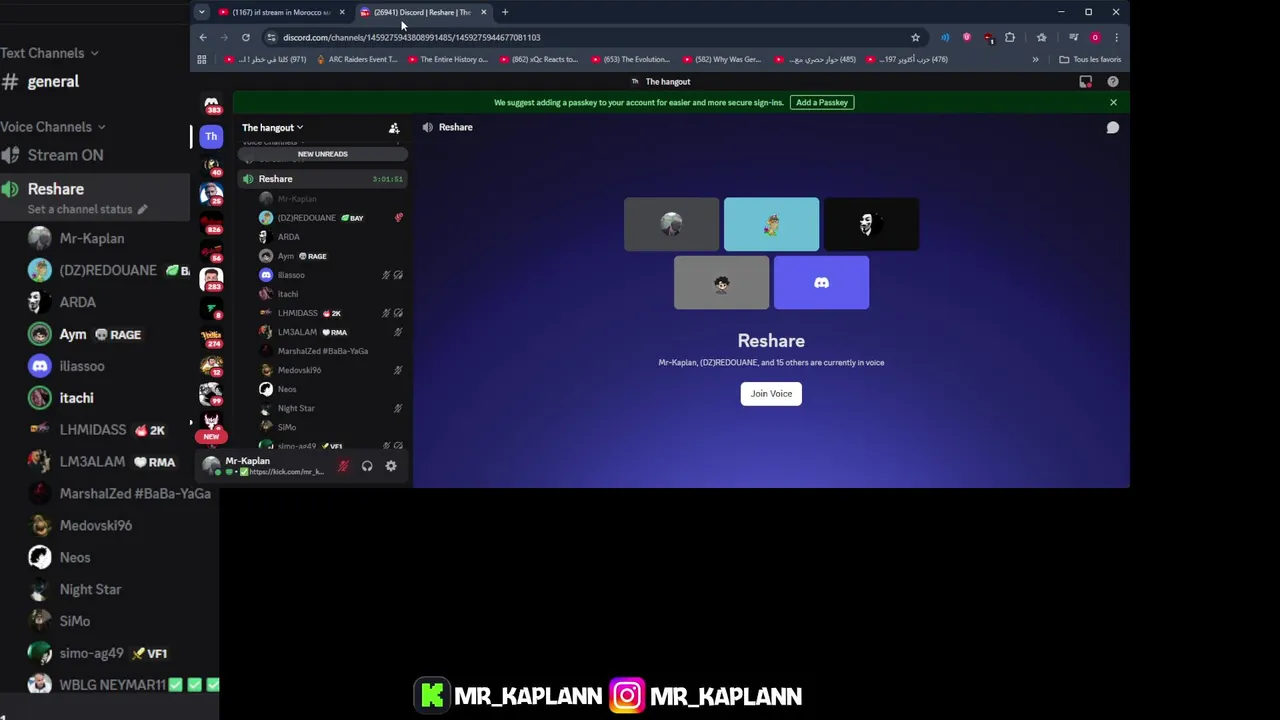This screenshot has height=720, width=1280.
Task: Open Mr-Kaplan user panel avatar
Action: tap(211, 465)
